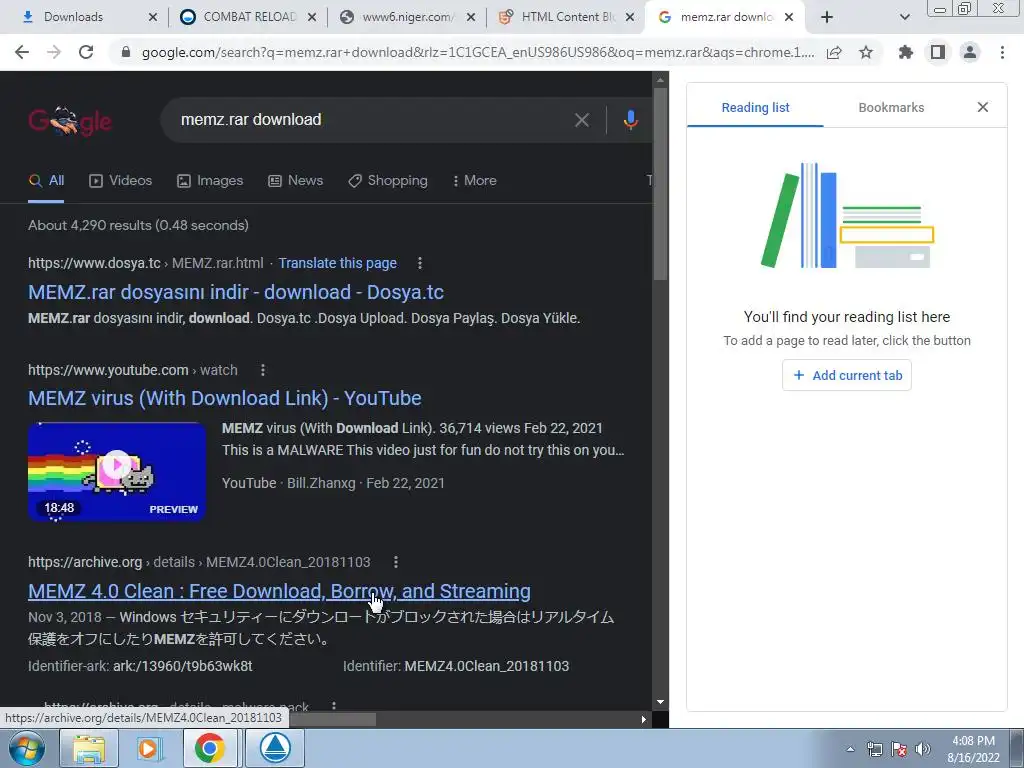This screenshot has width=1024, height=768.
Task: Launch Windows Media Player from taskbar
Action: pyautogui.click(x=149, y=748)
